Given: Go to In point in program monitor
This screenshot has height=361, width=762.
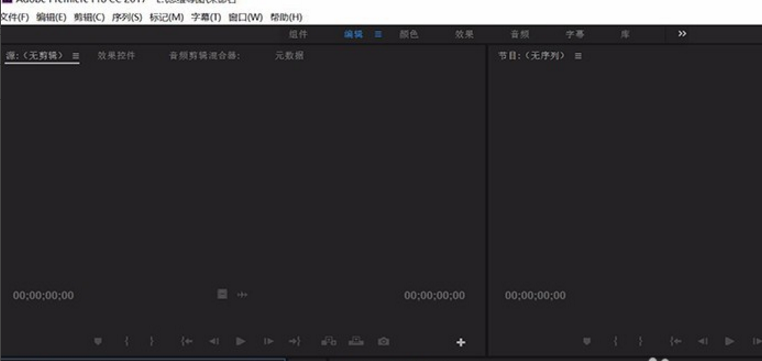Looking at the screenshot, I should [675, 342].
